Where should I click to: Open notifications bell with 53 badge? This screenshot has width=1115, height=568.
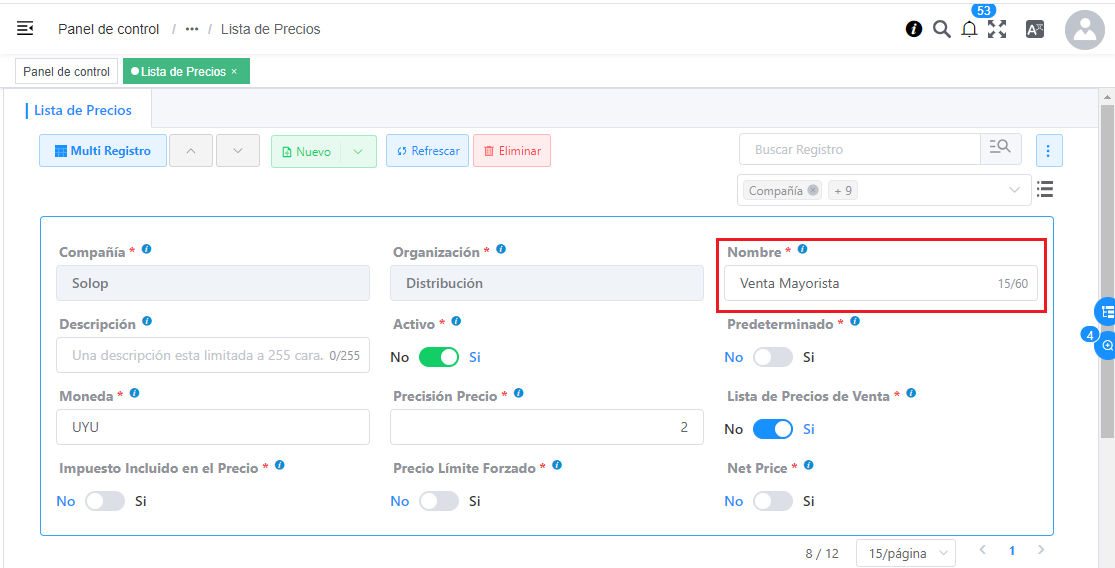[x=969, y=29]
